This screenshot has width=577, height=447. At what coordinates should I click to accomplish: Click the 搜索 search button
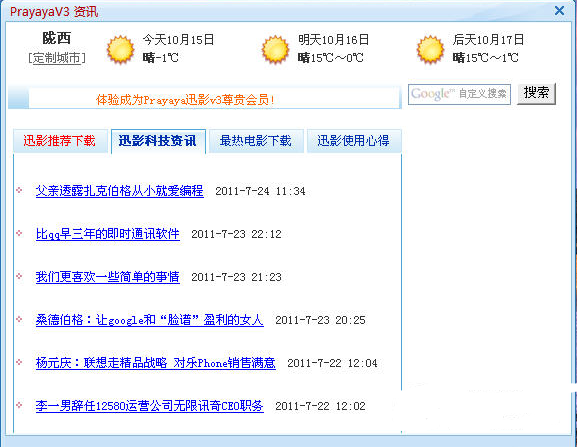tap(536, 93)
